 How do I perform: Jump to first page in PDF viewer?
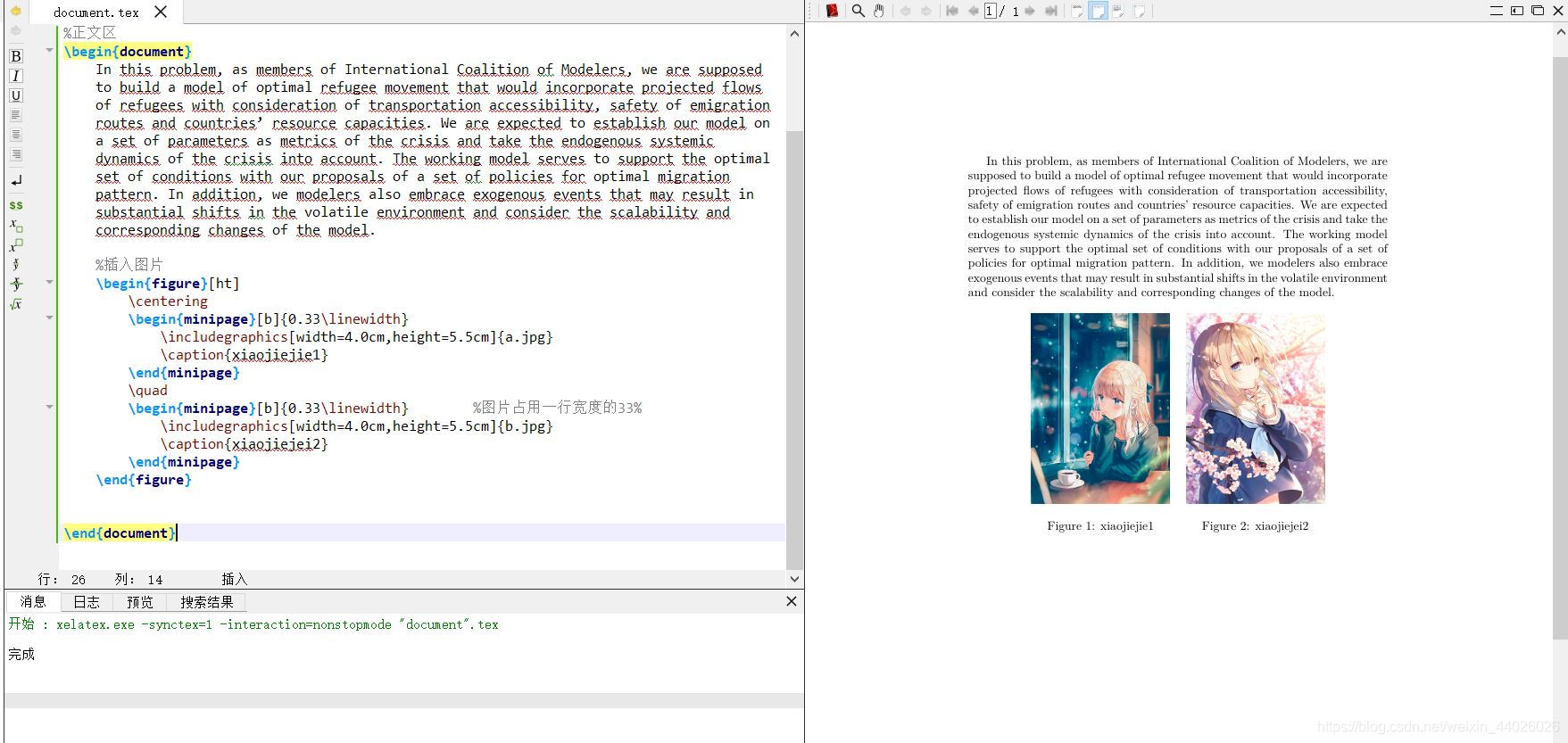click(x=952, y=11)
